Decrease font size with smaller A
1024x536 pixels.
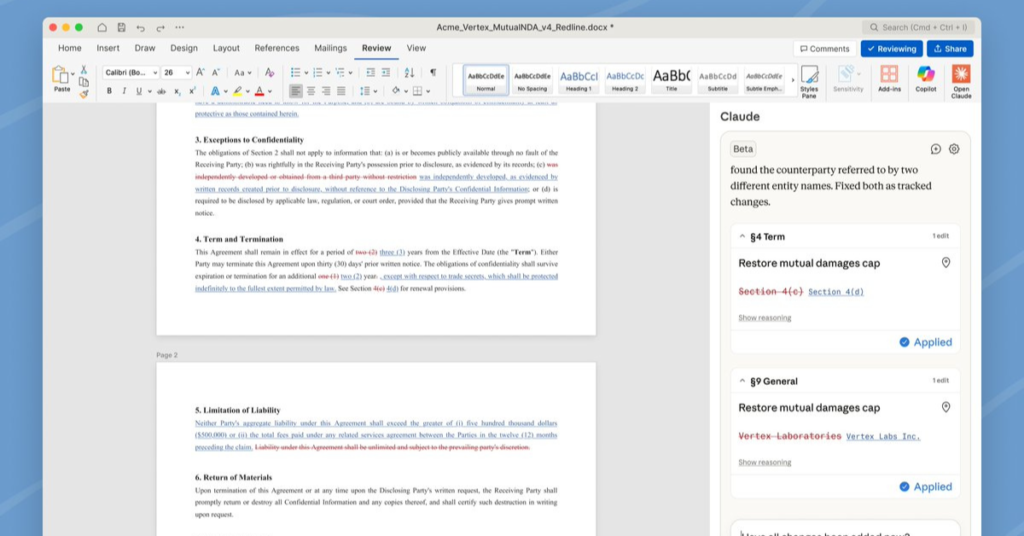point(216,72)
